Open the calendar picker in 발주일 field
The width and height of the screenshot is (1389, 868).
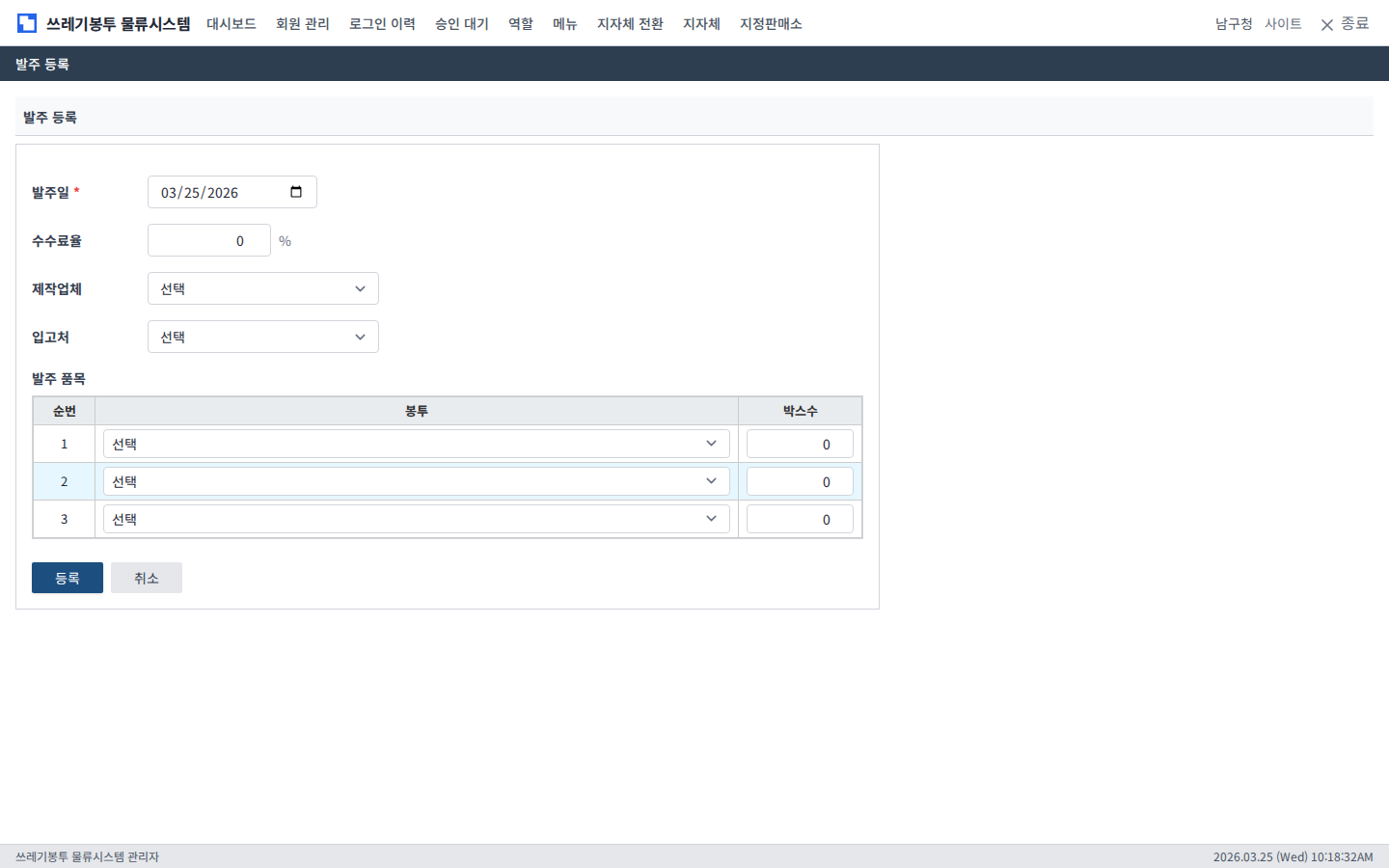tap(296, 192)
